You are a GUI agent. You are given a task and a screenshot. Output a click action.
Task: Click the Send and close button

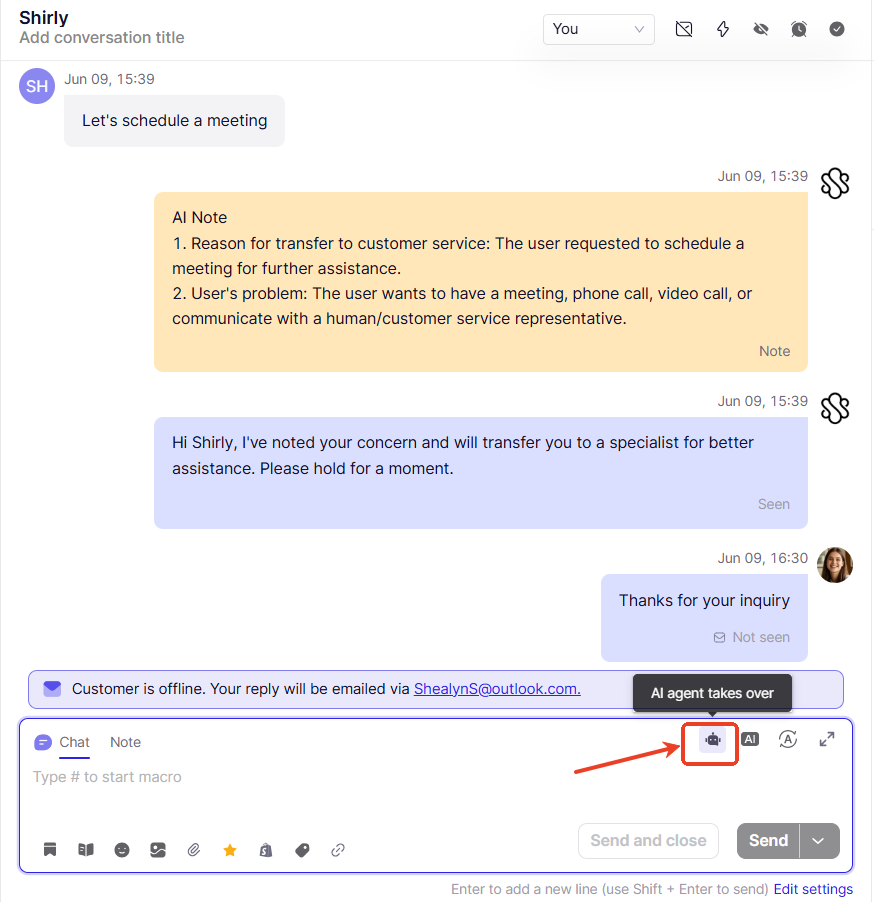(x=648, y=840)
